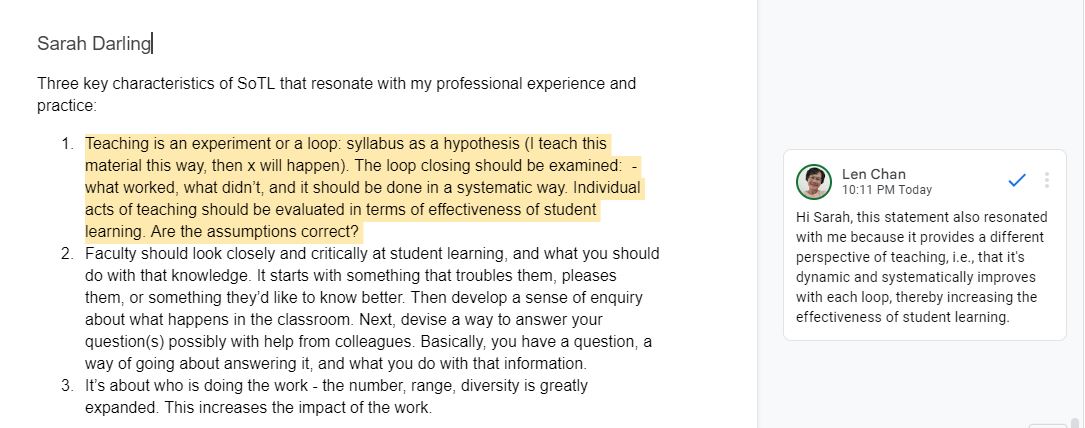Click the scrollbar thumb at window bottom-right corner
This screenshot has width=1085, height=428.
coord(1074,422)
